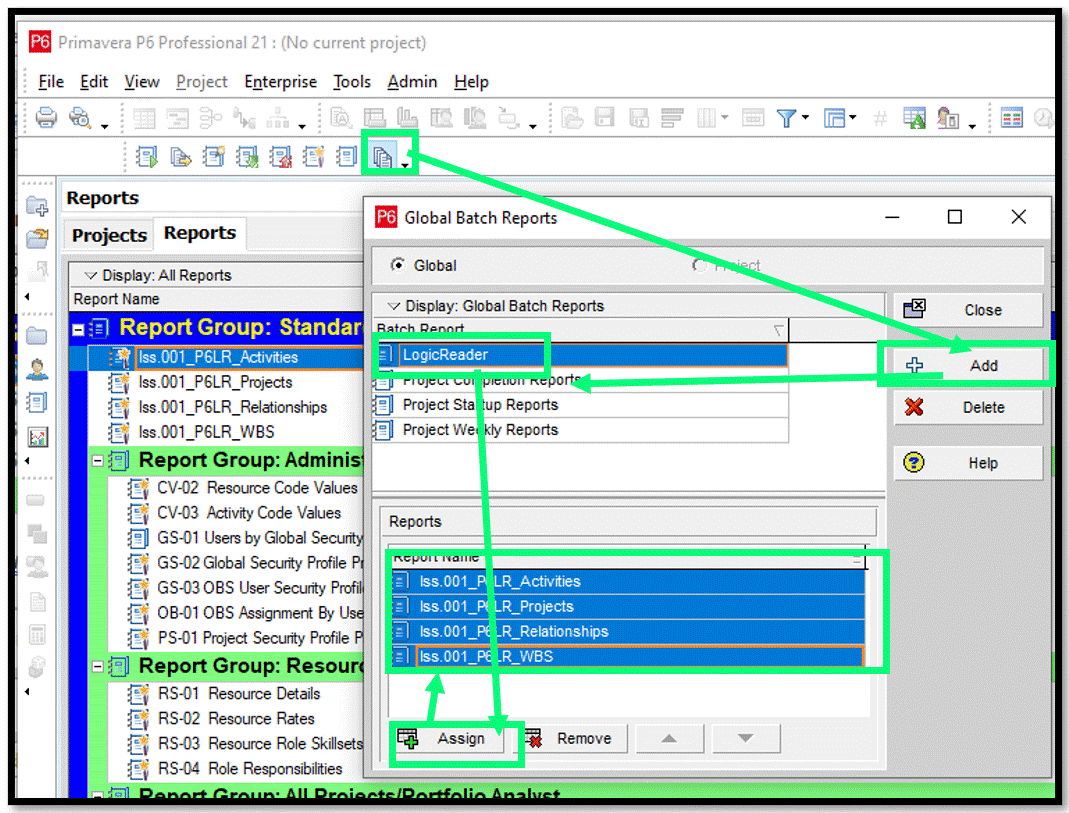The width and height of the screenshot is (1069, 813).
Task: Open the dropdown arrow beside Batch Reports icon
Action: pos(405,164)
